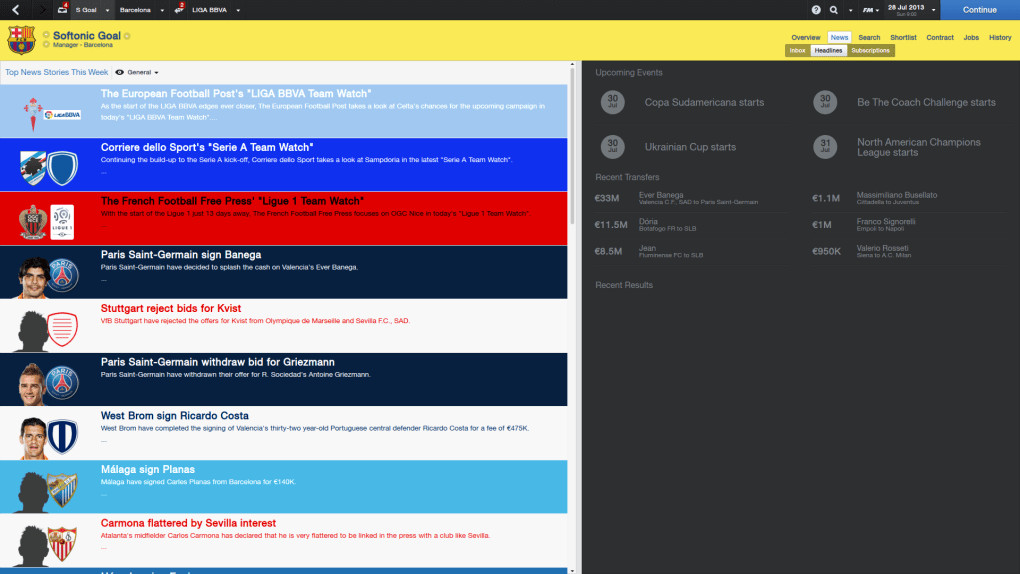Open 'Paris Saint-Germain sign Banega' headline
Viewport: 1020px width, 574px height.
tap(181, 255)
